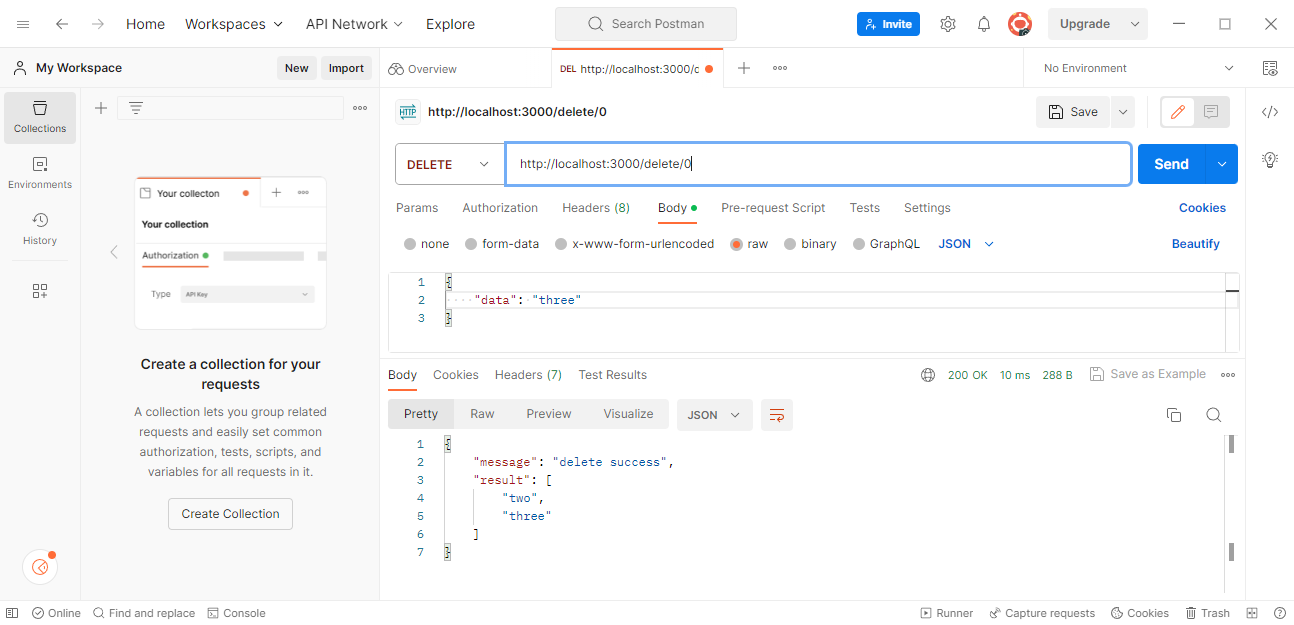The image size is (1294, 625).
Task: Open the Test Results response tab
Action: click(x=613, y=375)
